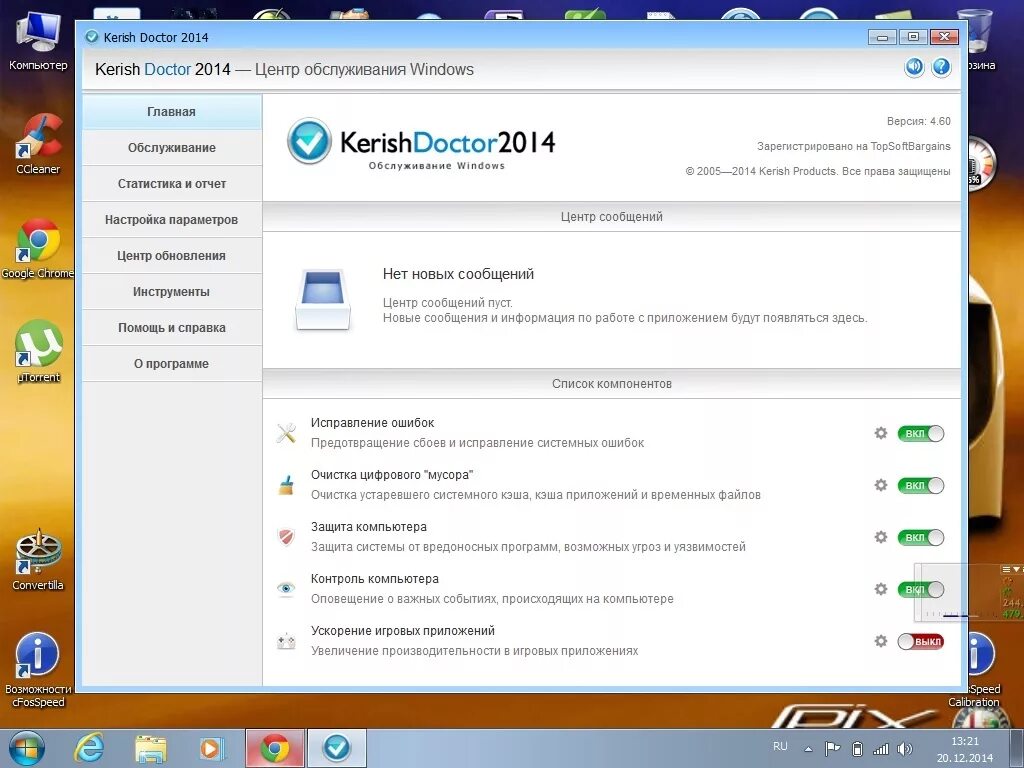Screen dimensions: 1024x768
Task: Open the Инструменты section
Action: (172, 291)
